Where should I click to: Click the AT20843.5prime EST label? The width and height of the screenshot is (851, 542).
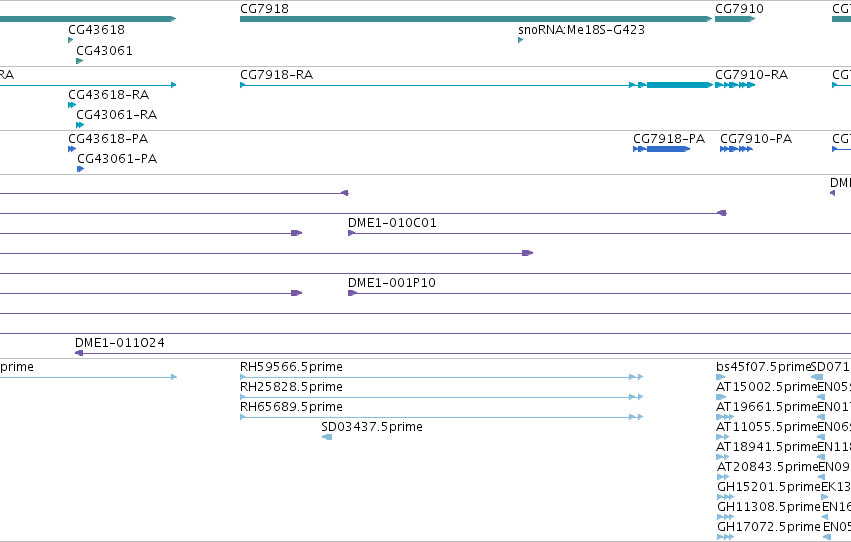767,467
